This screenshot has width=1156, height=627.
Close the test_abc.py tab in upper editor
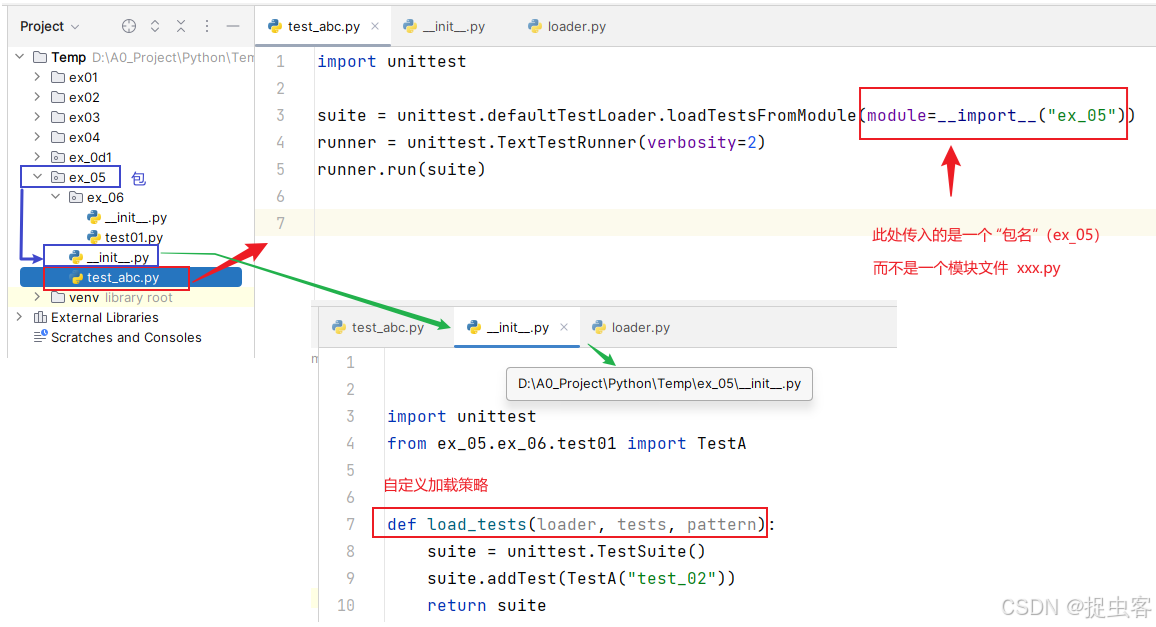[x=375, y=27]
